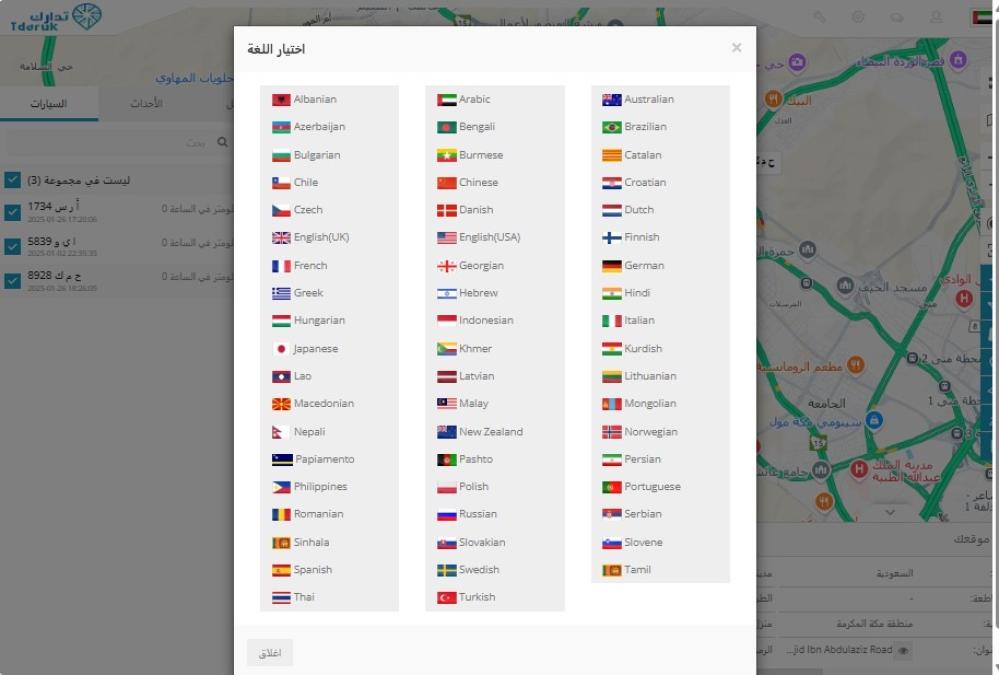999x675 pixels.
Task: Collapse bottom panel with down chevron
Action: [890, 512]
